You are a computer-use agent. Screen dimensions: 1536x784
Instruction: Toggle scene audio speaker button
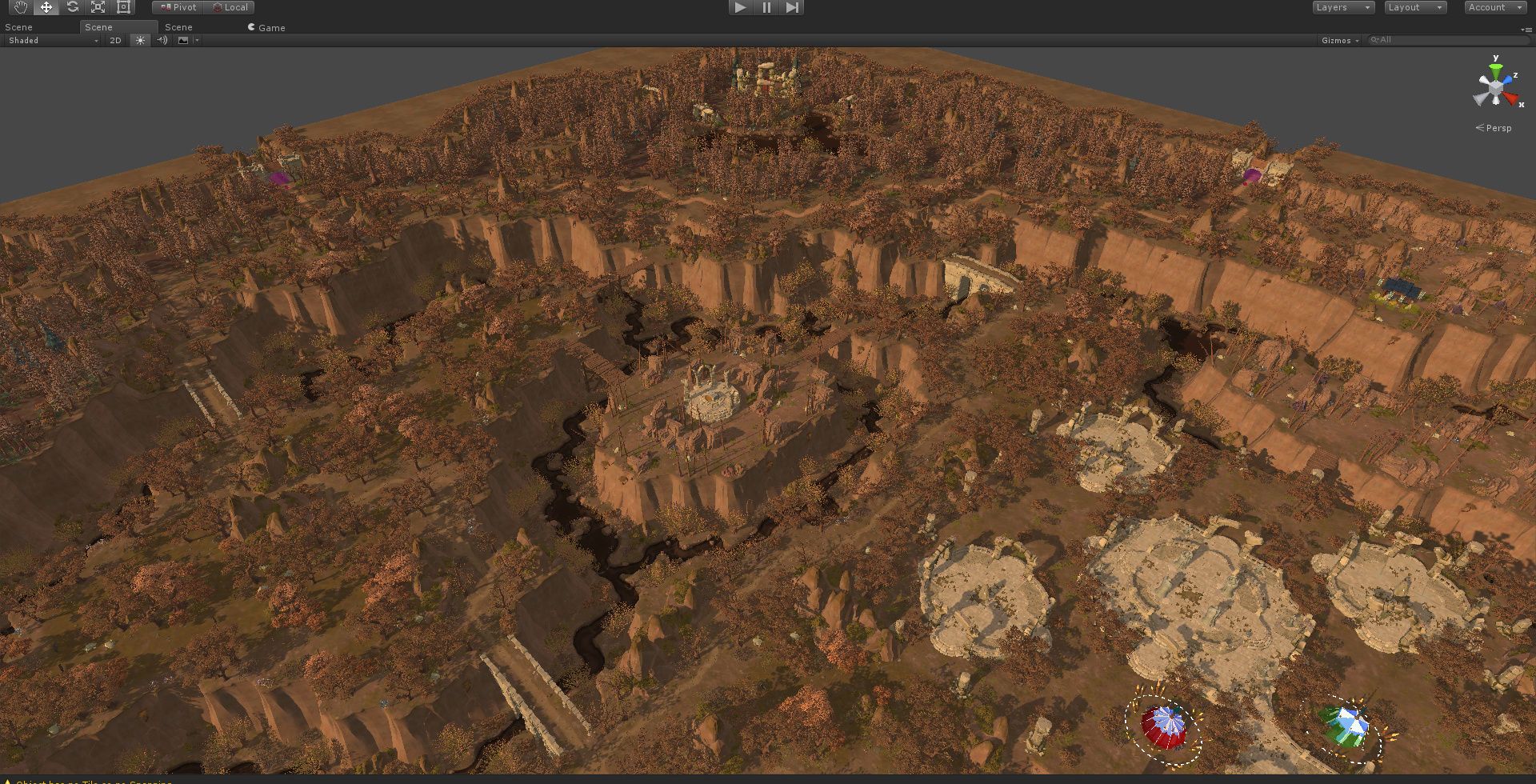[x=162, y=40]
